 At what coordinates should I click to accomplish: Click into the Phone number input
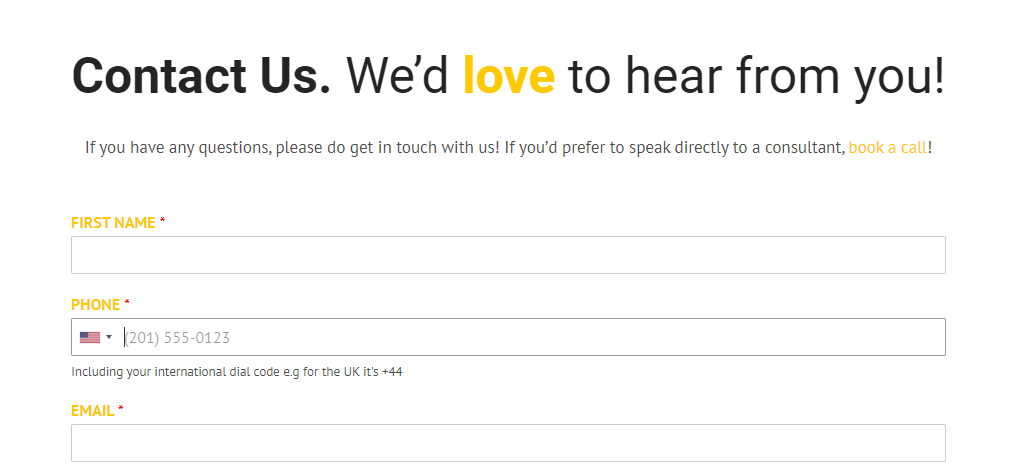[533, 337]
